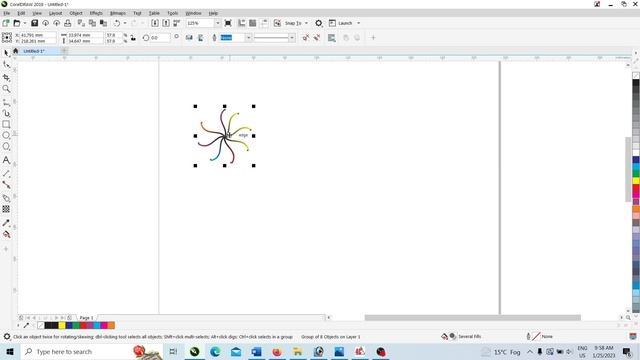Click the Full-screen preview icon
Viewport: 640px width, 360px height.
click(228, 23)
